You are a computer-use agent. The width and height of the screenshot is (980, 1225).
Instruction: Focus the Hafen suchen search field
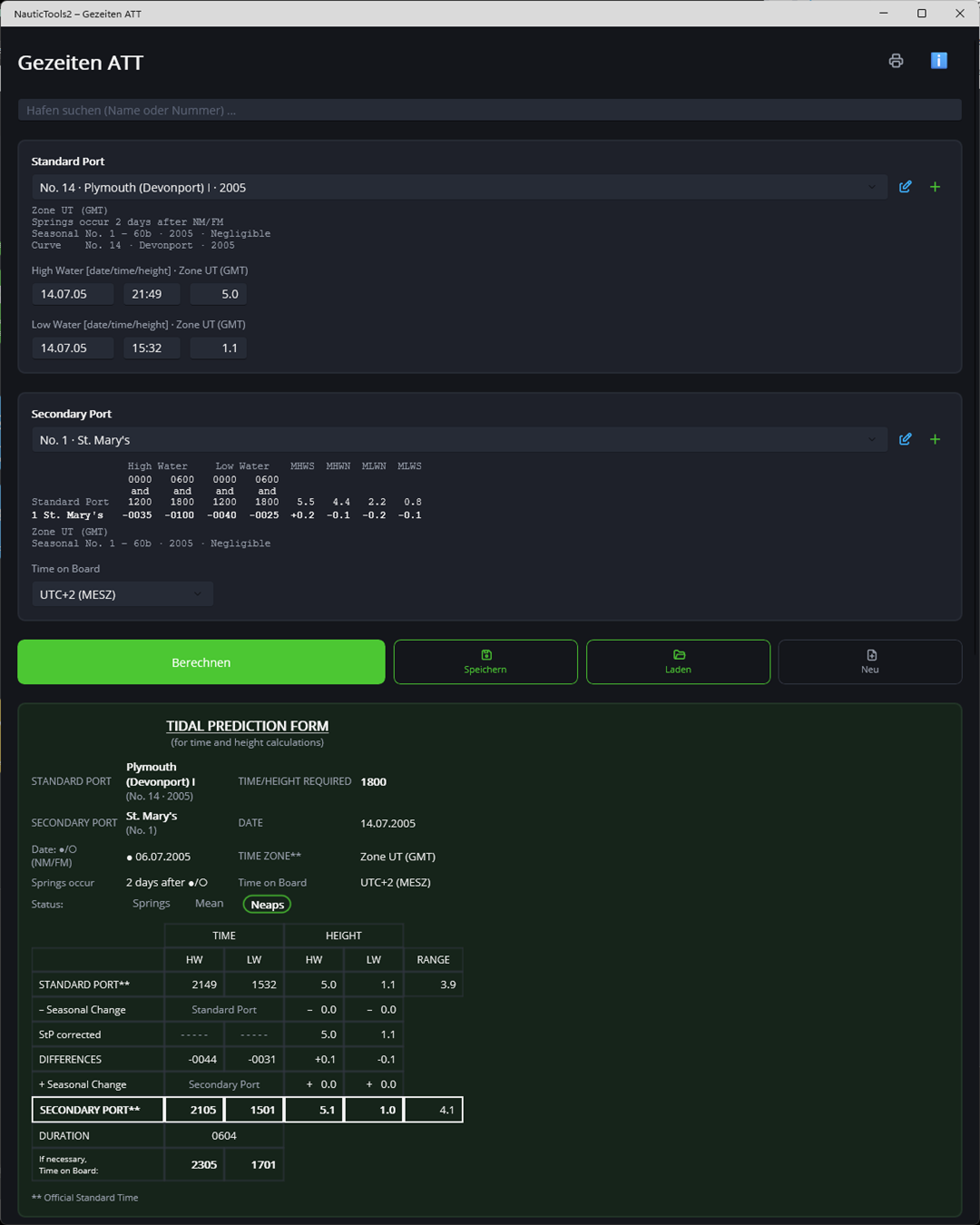point(490,110)
